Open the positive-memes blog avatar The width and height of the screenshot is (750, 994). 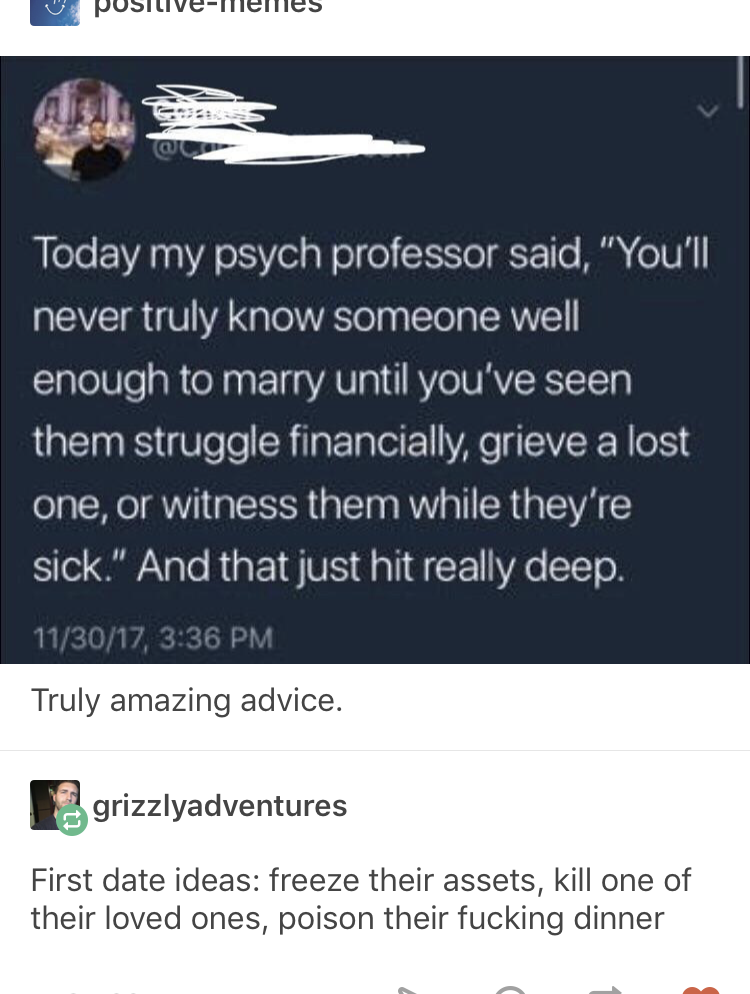click(x=55, y=12)
